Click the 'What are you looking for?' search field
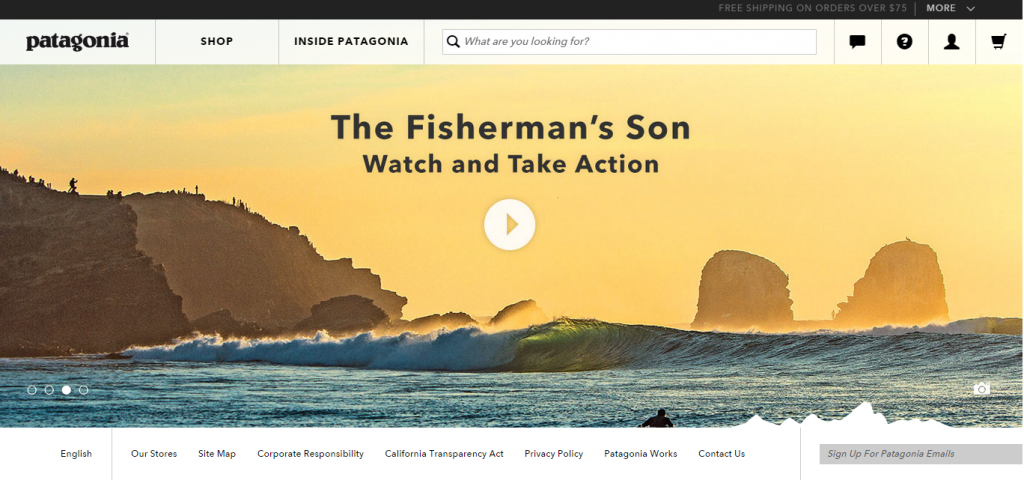1024x480 pixels. (x=629, y=42)
